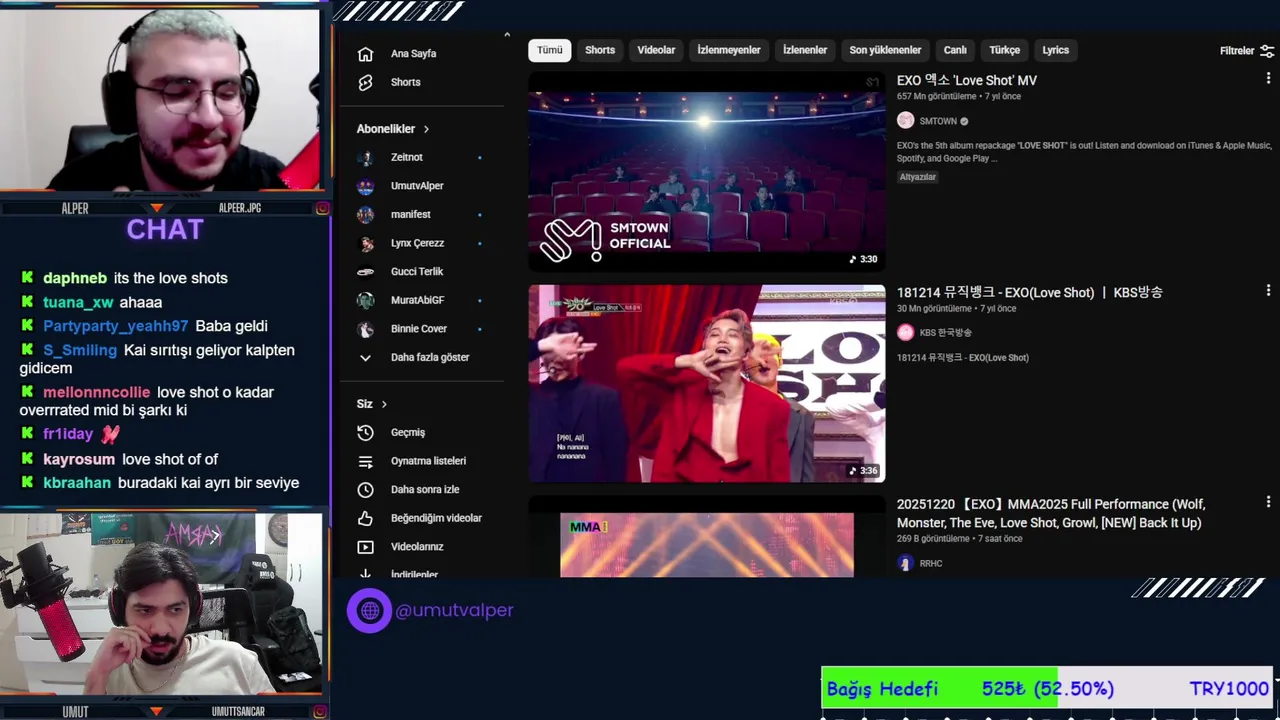Viewport: 1280px width, 720px height.
Task: Open manifest channel avatar
Action: point(366,214)
